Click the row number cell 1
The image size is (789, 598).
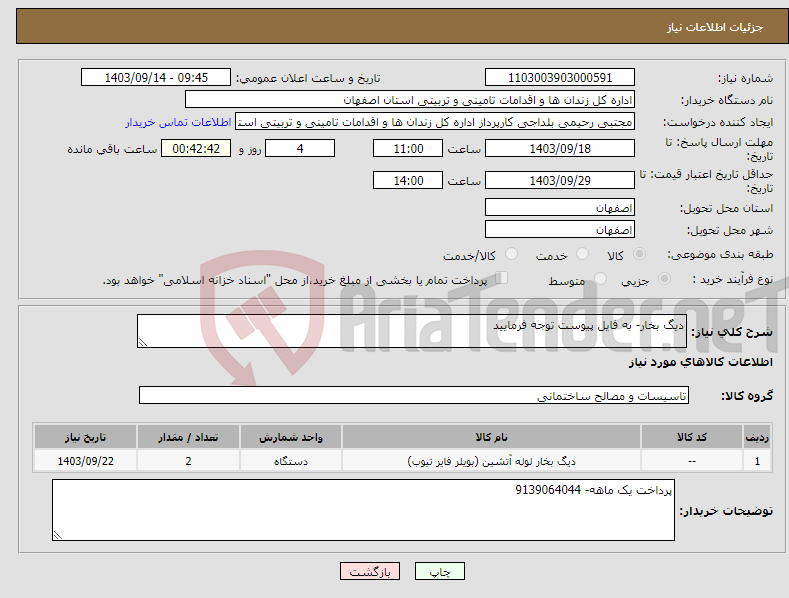(757, 461)
